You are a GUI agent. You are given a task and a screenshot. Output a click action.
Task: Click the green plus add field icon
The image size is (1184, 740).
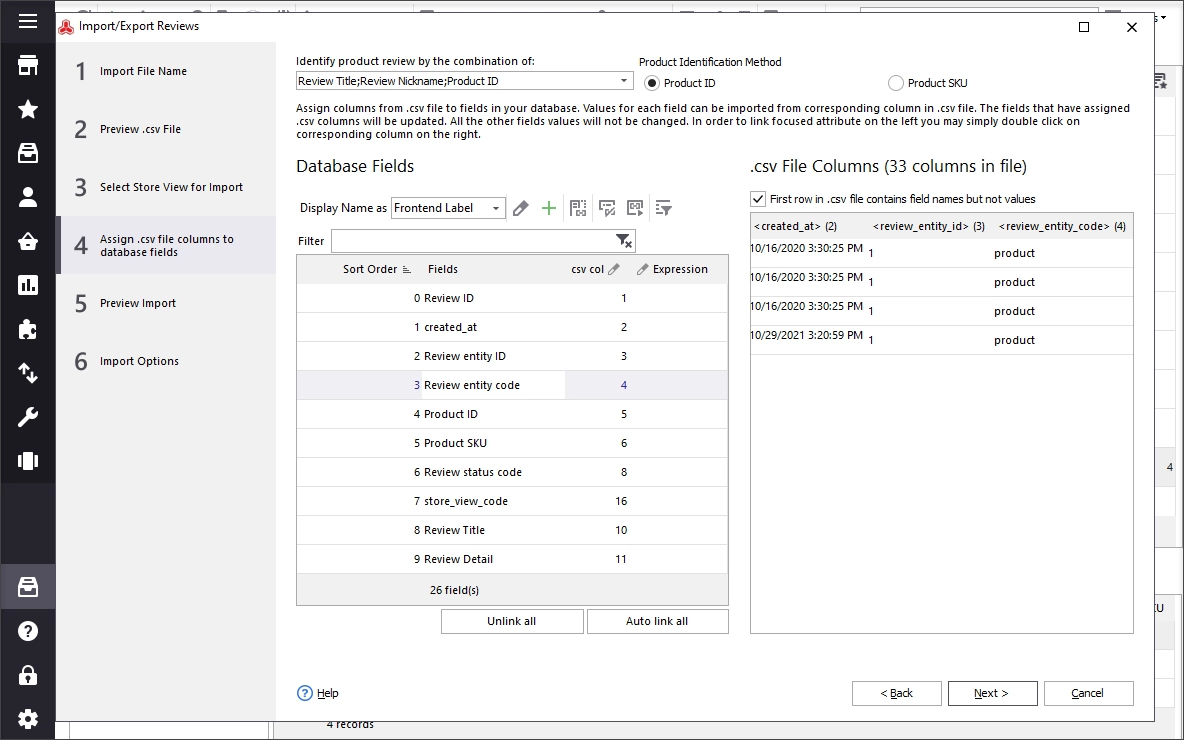tap(549, 208)
